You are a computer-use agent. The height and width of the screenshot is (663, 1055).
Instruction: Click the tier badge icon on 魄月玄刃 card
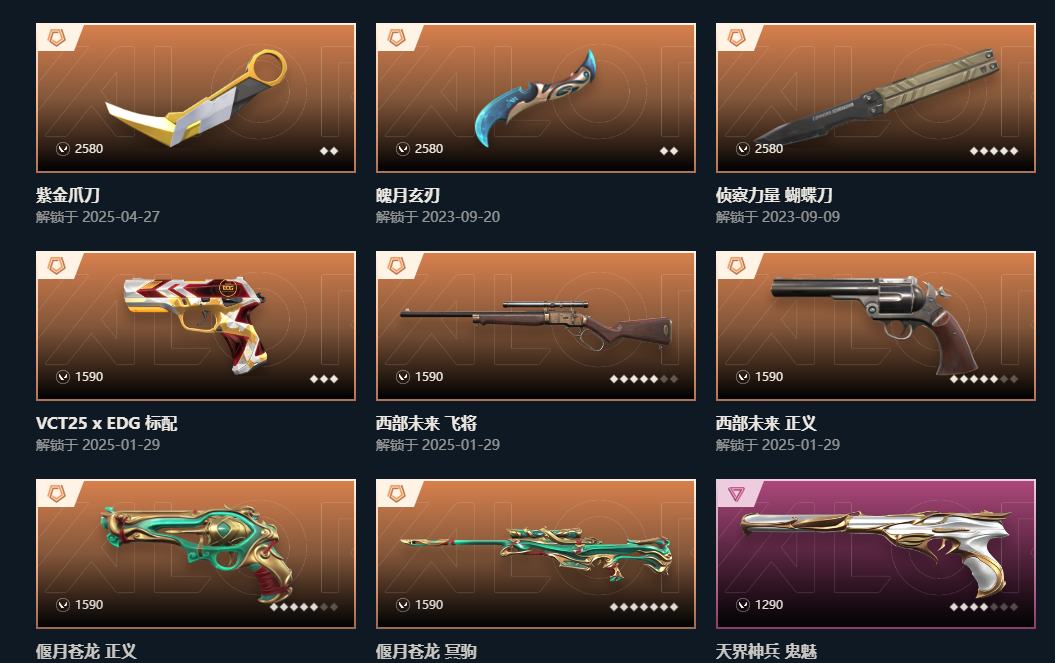(x=397, y=38)
